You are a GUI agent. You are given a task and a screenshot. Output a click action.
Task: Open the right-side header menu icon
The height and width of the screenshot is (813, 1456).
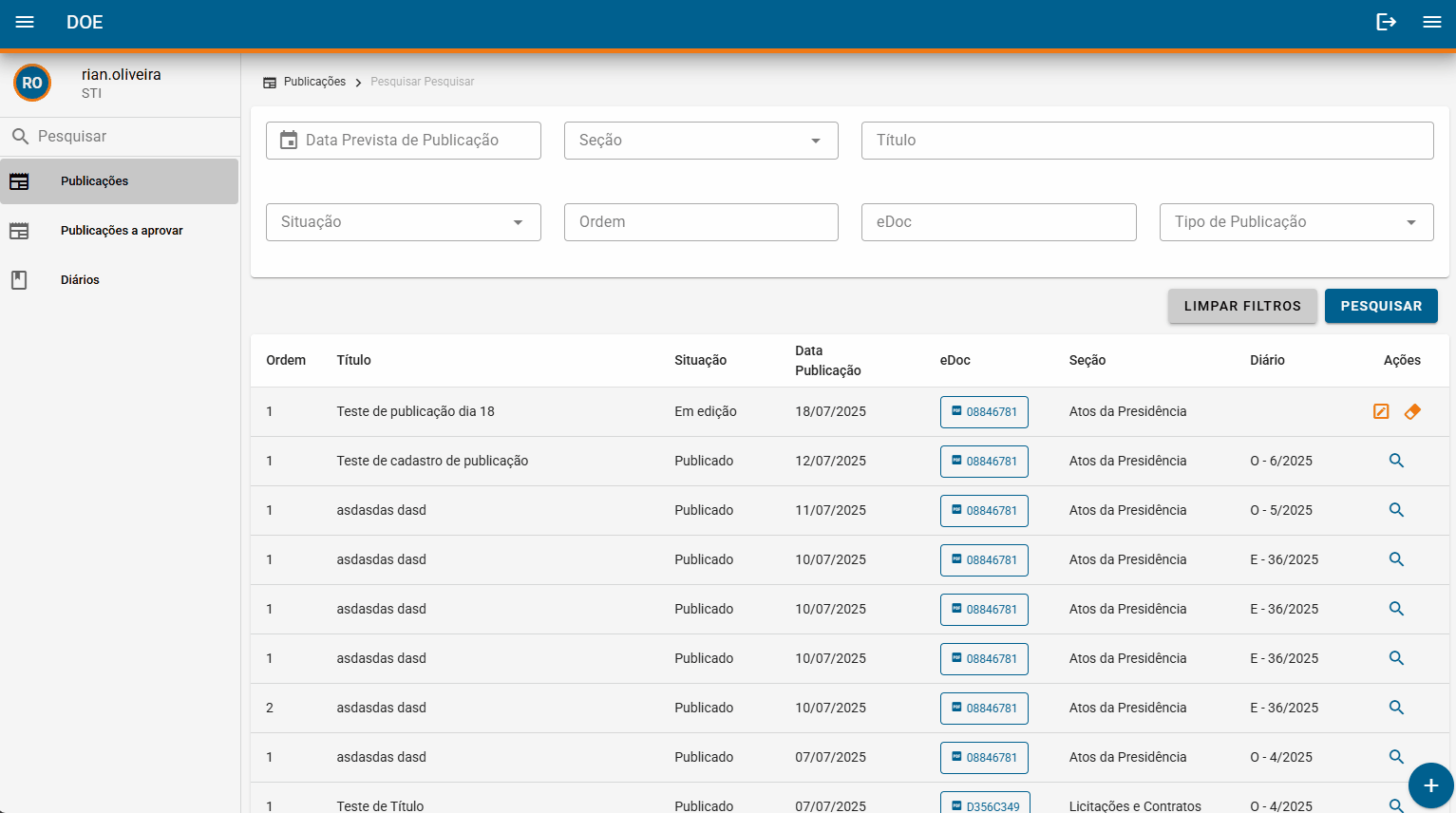click(1432, 22)
